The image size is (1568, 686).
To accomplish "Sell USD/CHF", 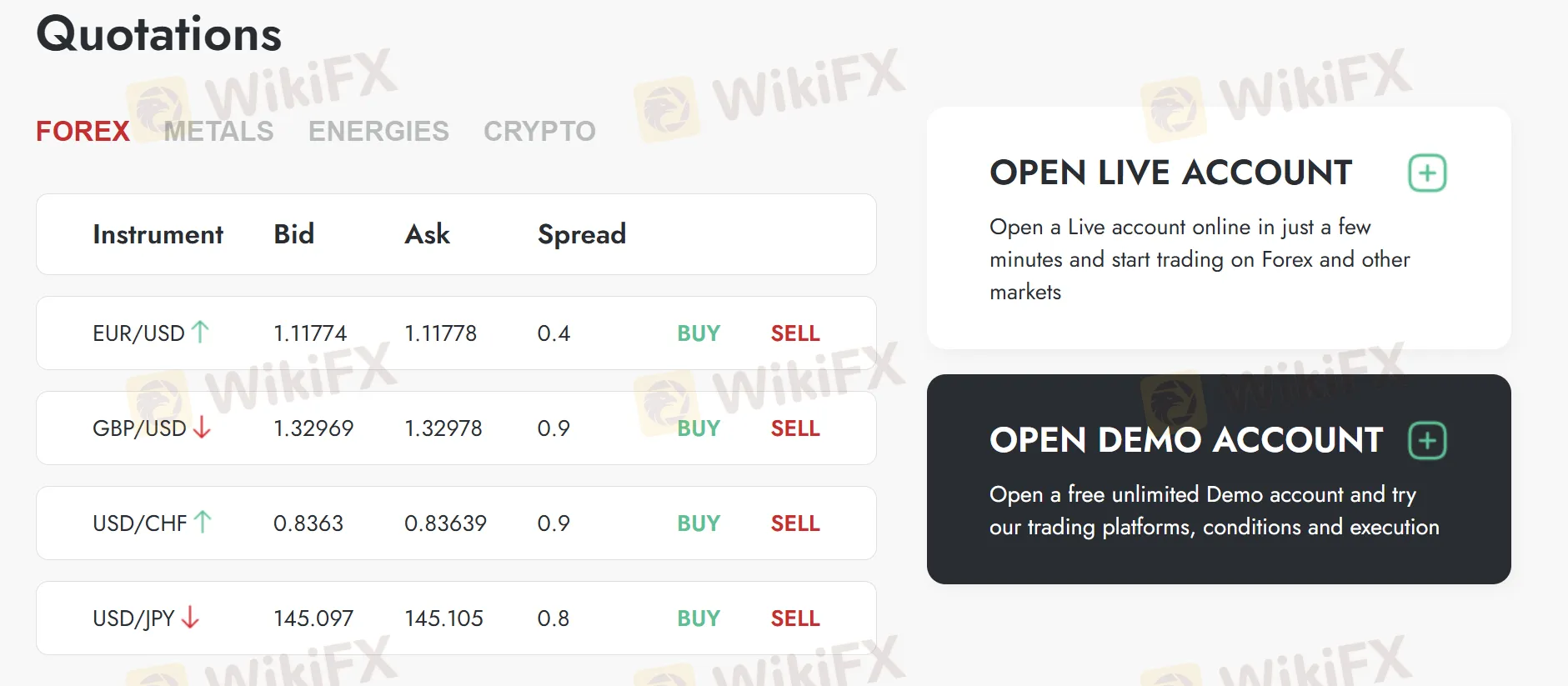I will click(x=795, y=523).
